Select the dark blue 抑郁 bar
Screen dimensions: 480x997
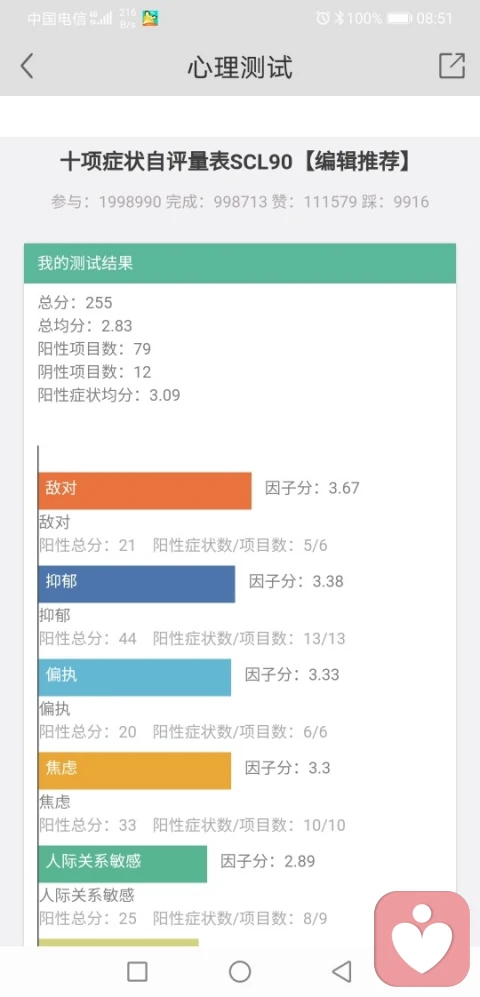137,584
